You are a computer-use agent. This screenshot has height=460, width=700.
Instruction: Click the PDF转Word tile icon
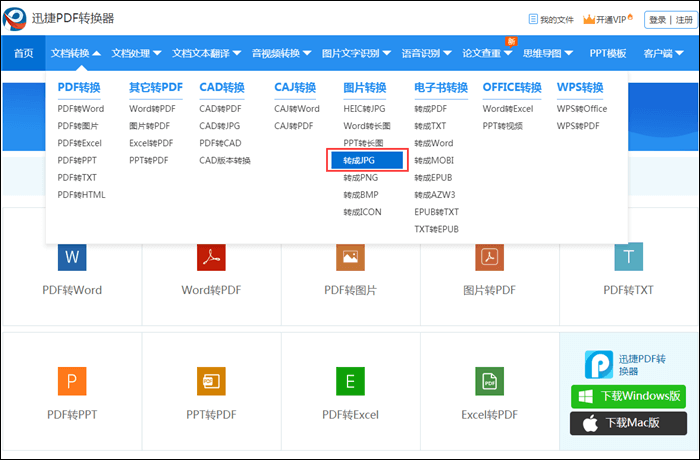click(x=72, y=257)
